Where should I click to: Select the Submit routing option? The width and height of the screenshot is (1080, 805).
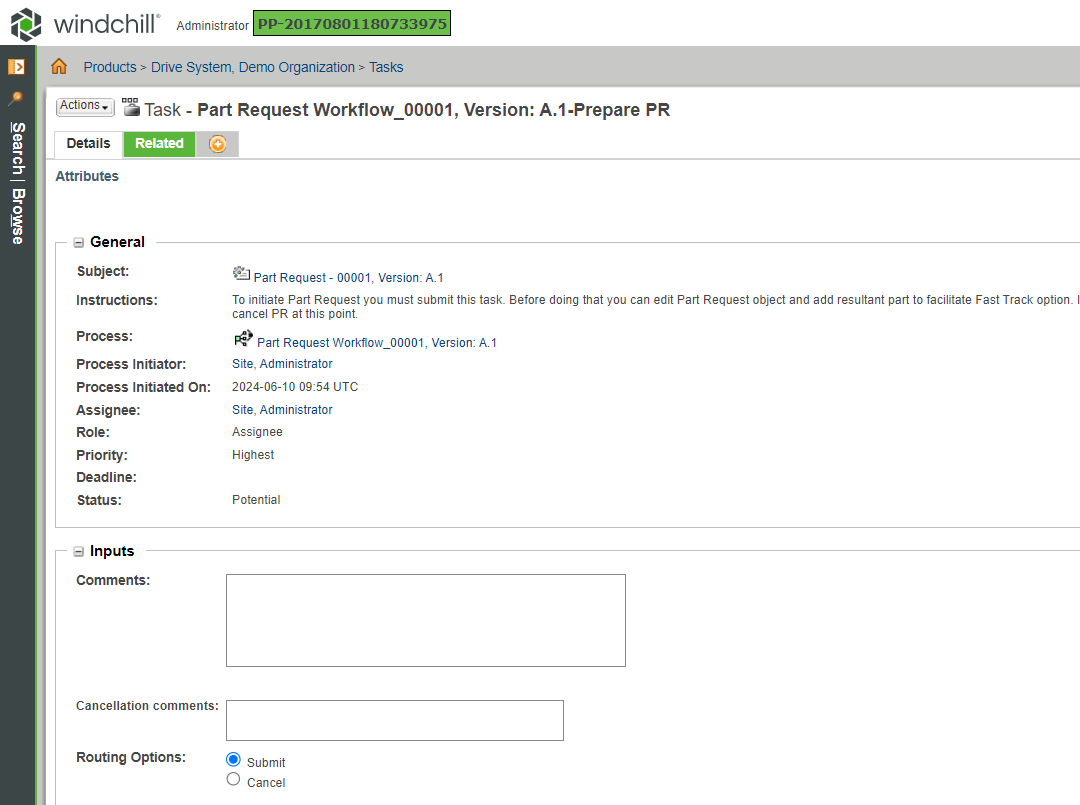(x=233, y=759)
